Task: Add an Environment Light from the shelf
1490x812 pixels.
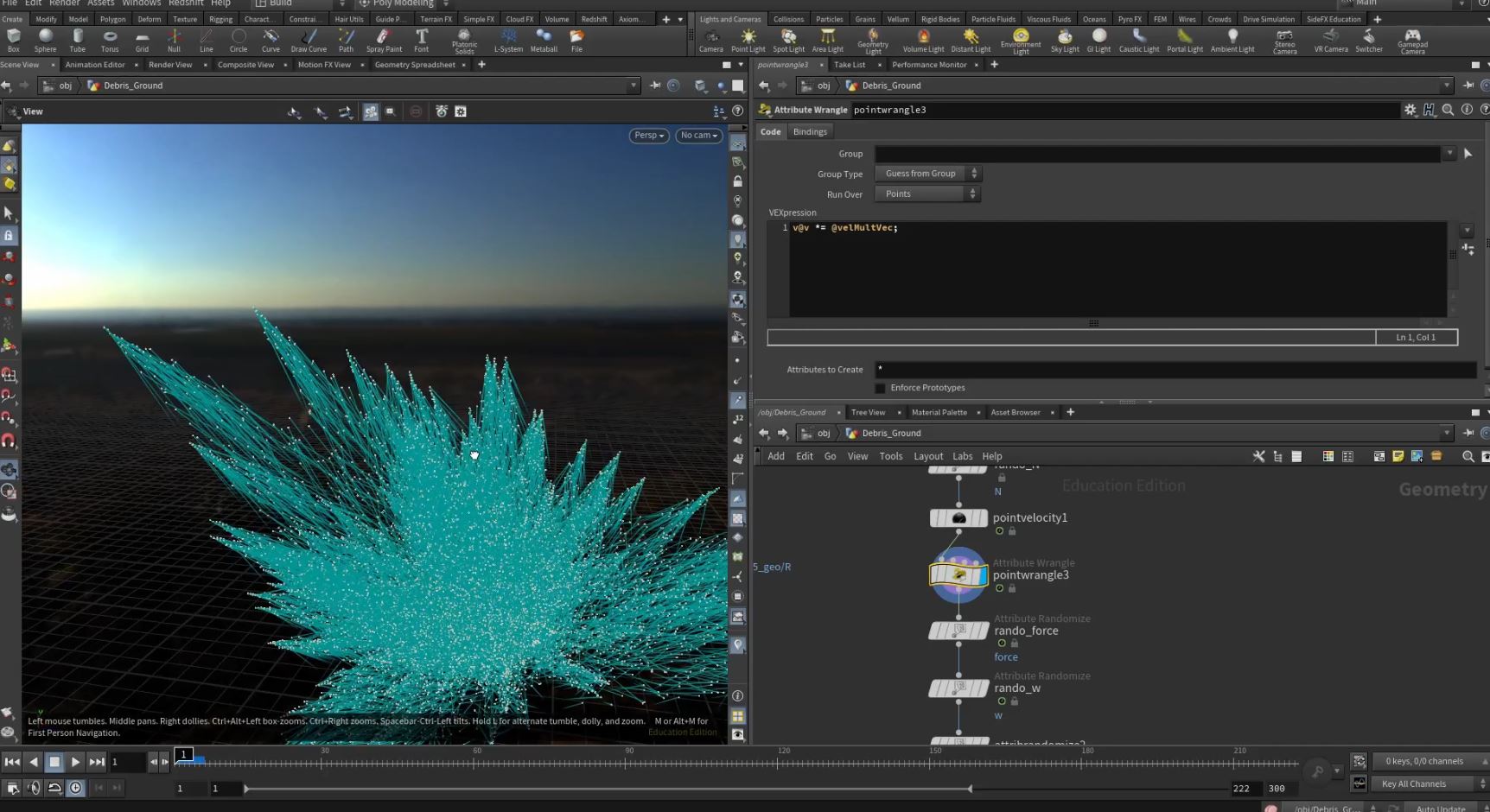Action: [1021, 41]
